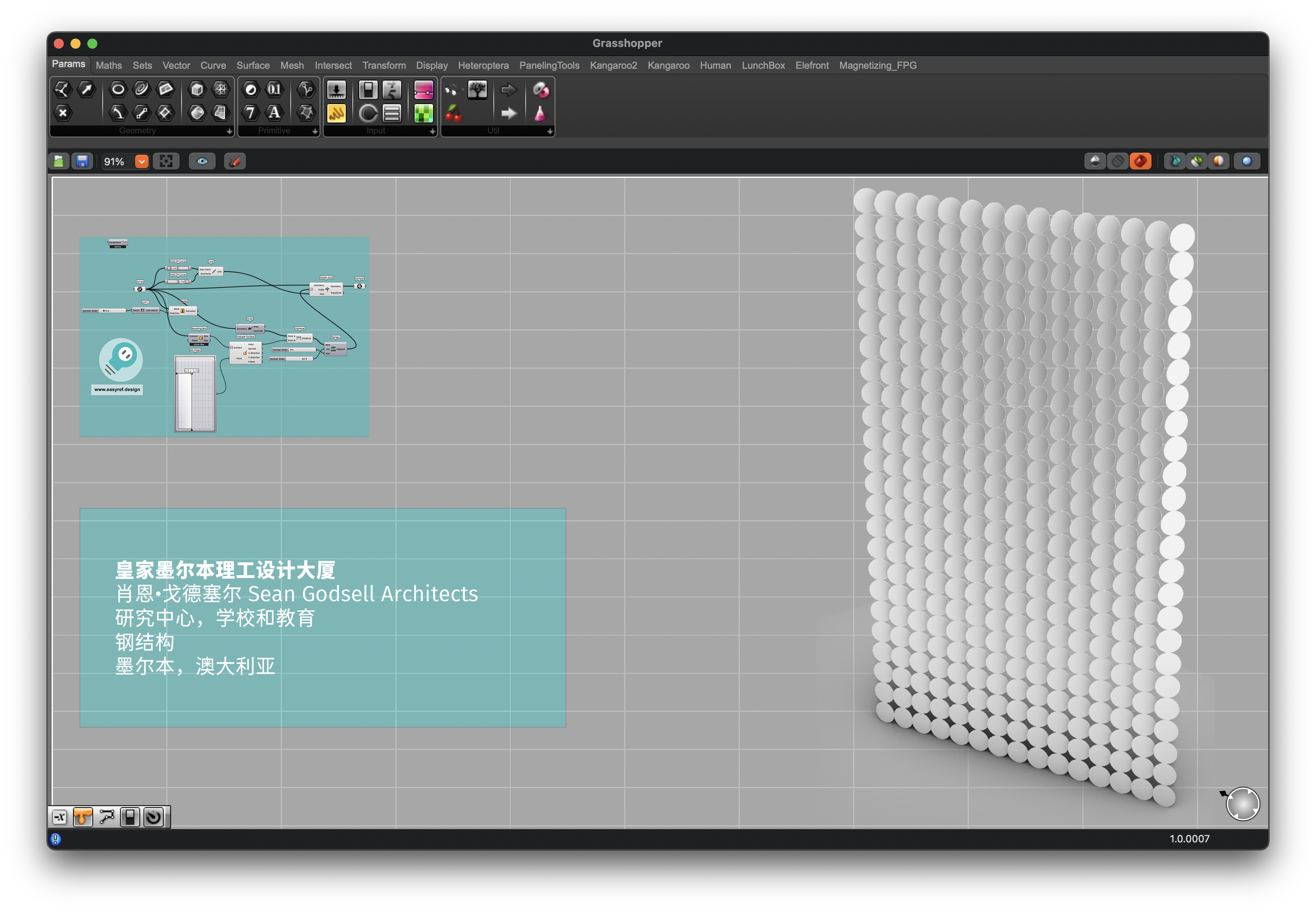Open the Transform tab
1316x912 pixels.
click(x=384, y=66)
